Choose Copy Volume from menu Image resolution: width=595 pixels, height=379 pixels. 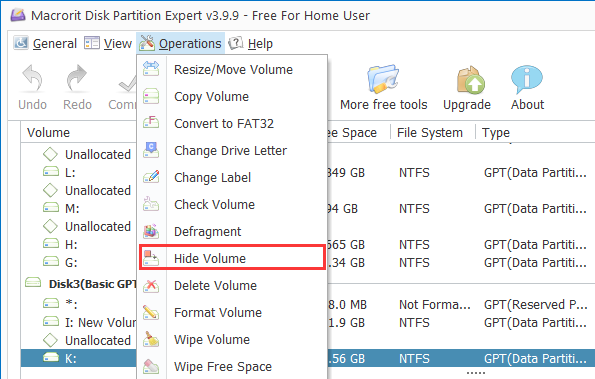(232, 96)
